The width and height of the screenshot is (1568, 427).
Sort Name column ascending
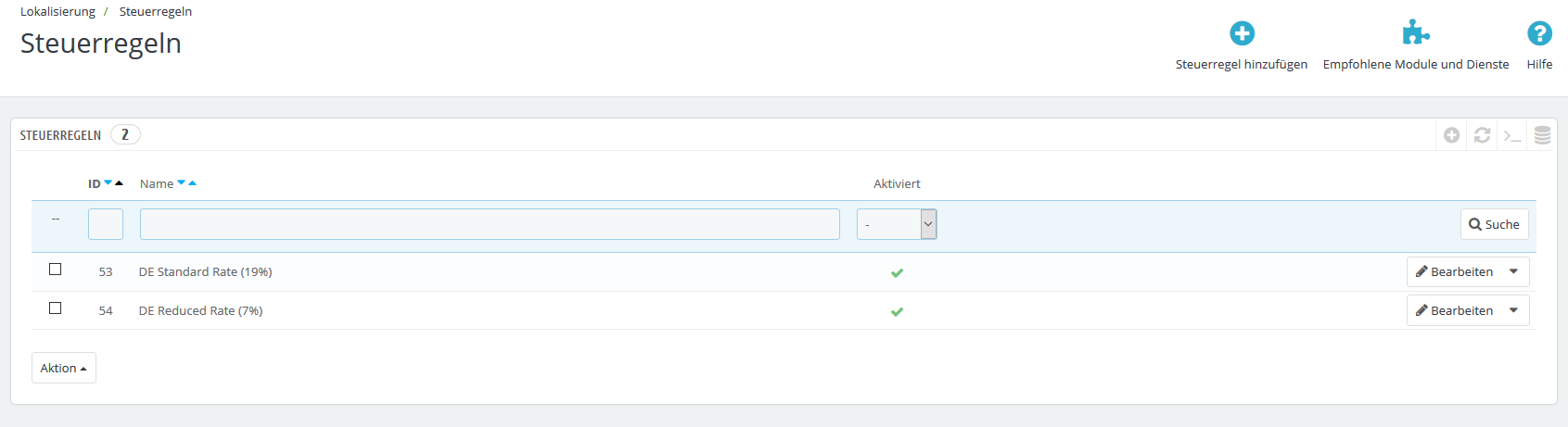(192, 182)
